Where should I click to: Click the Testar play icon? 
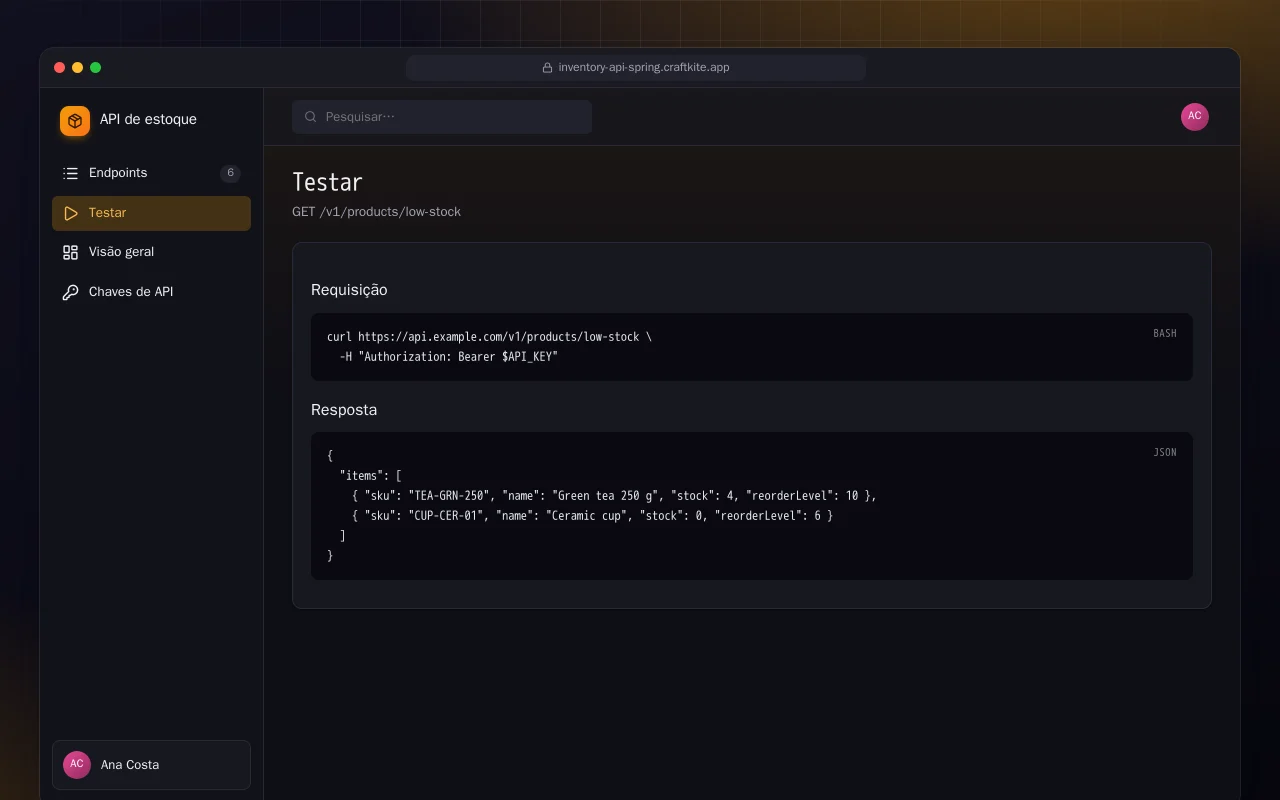coord(70,213)
